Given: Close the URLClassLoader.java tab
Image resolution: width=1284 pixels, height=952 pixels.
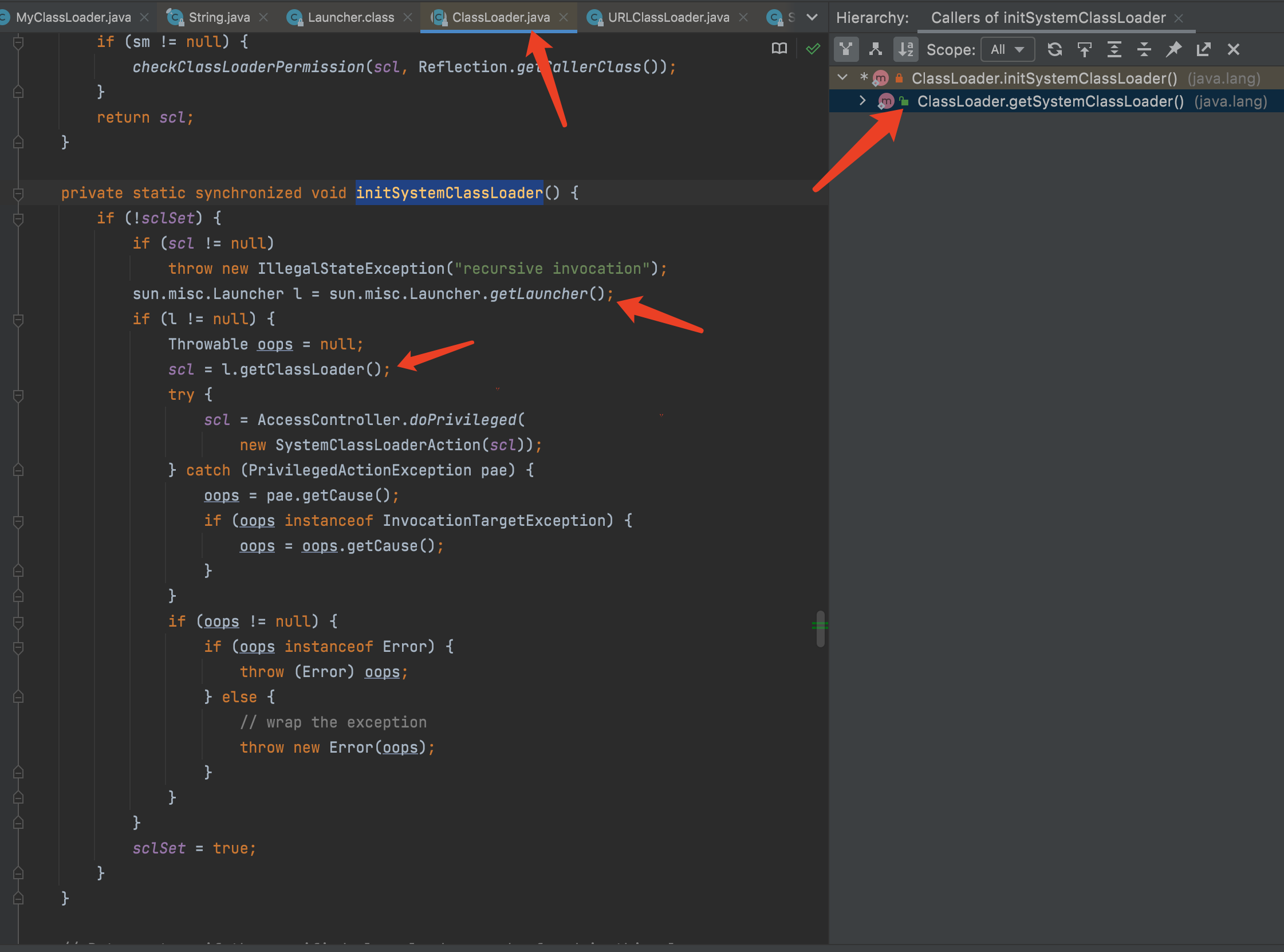Looking at the screenshot, I should tap(743, 17).
